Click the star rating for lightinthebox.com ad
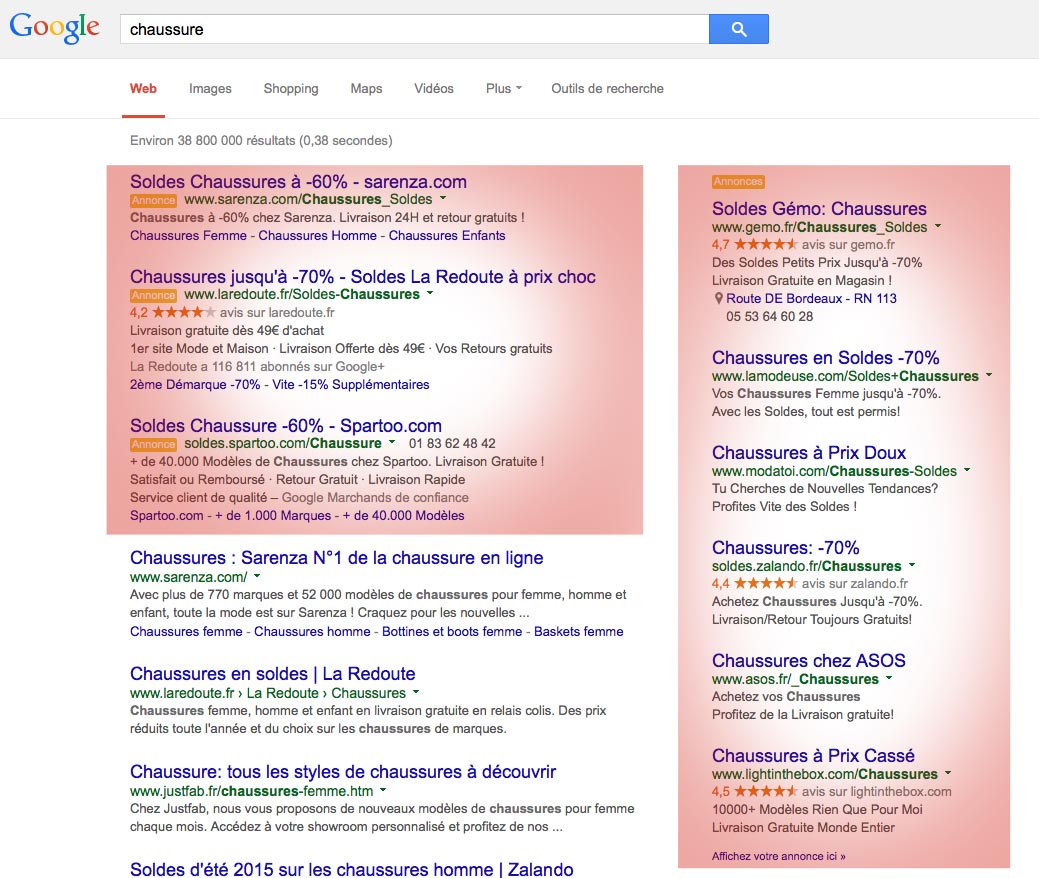This screenshot has height=878, width=1039. (765, 792)
